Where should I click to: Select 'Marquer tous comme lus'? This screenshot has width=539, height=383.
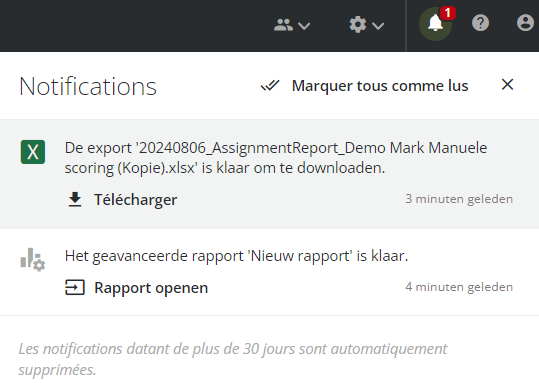click(x=380, y=86)
